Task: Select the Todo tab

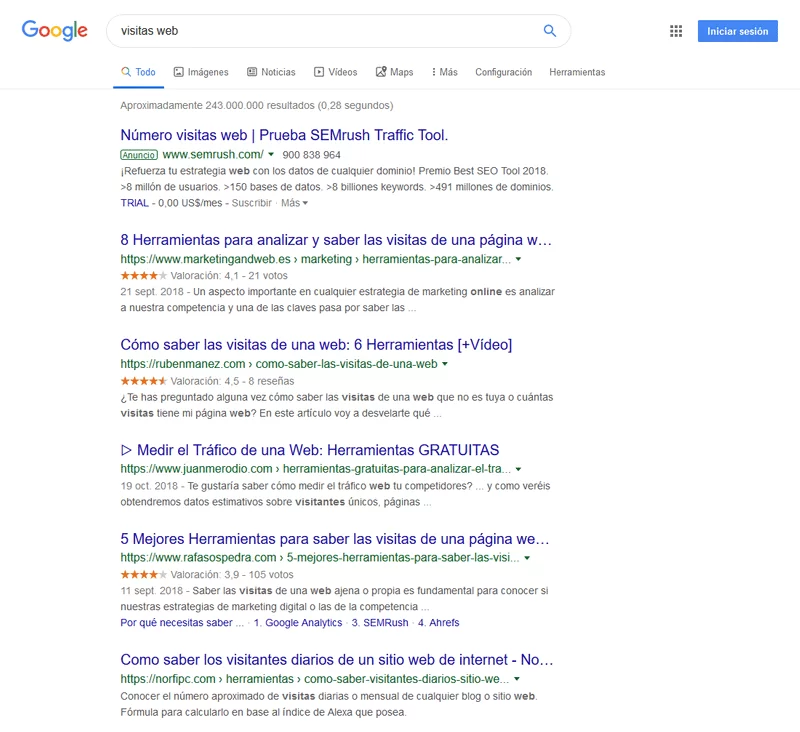Action: 138,72
